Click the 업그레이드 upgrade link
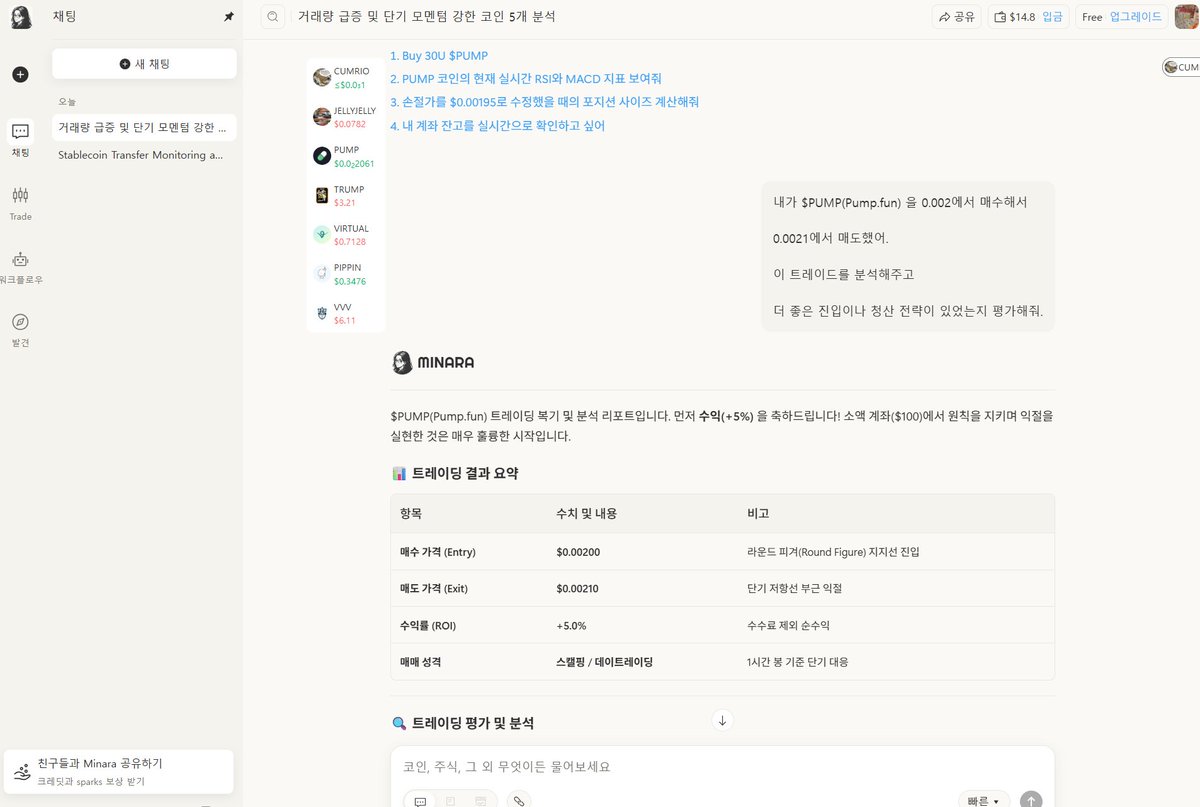This screenshot has width=1200, height=807. click(1136, 17)
